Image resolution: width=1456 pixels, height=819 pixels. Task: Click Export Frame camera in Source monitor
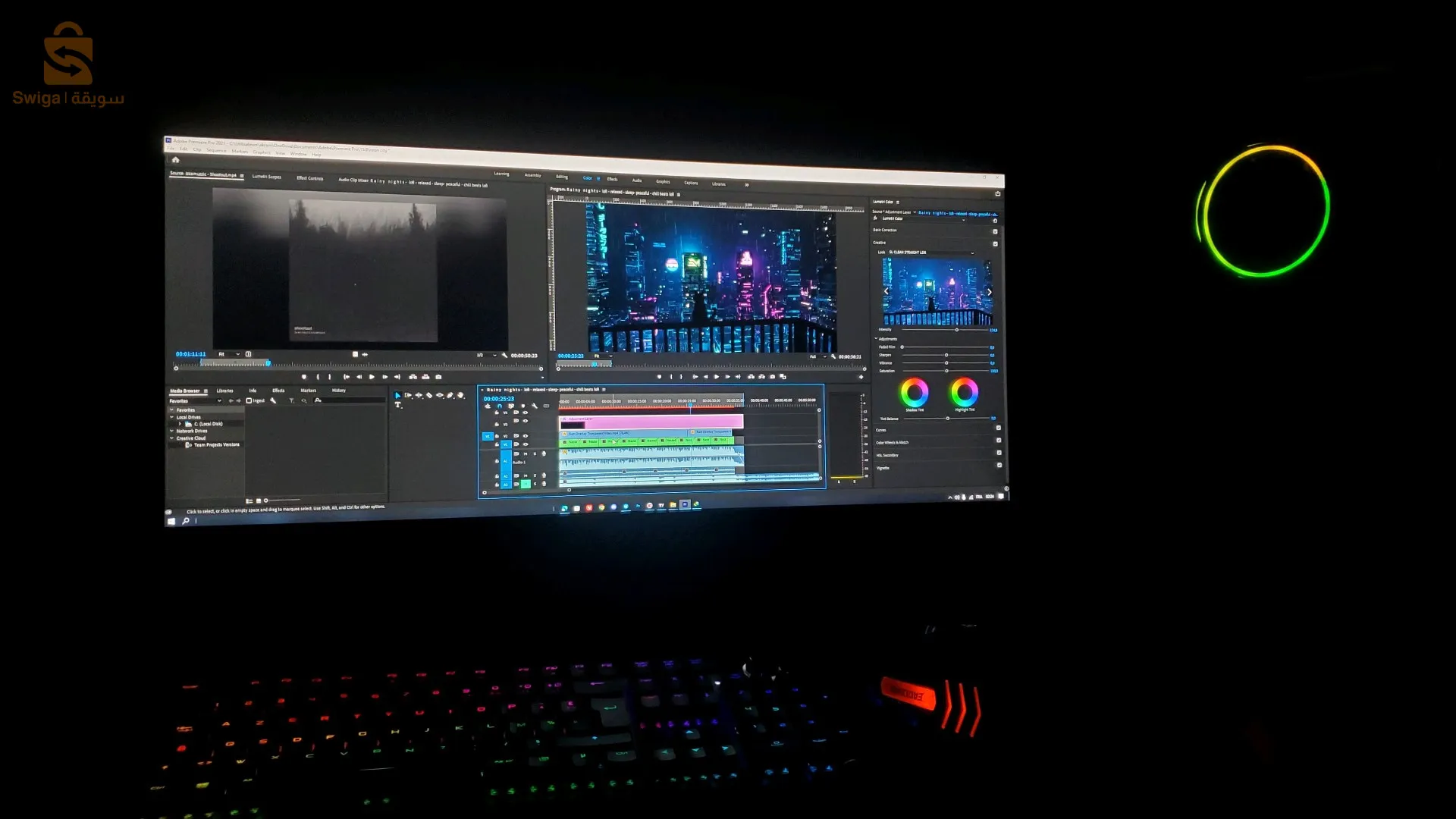coord(438,377)
